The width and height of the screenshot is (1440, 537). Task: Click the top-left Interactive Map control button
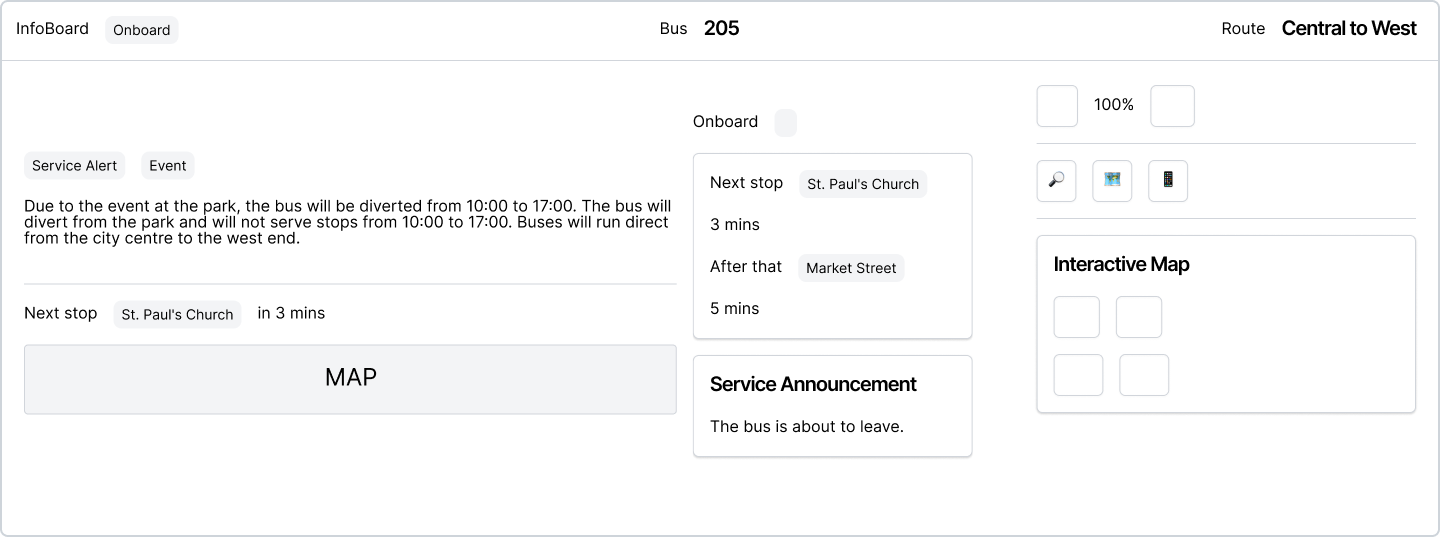pos(1077,317)
